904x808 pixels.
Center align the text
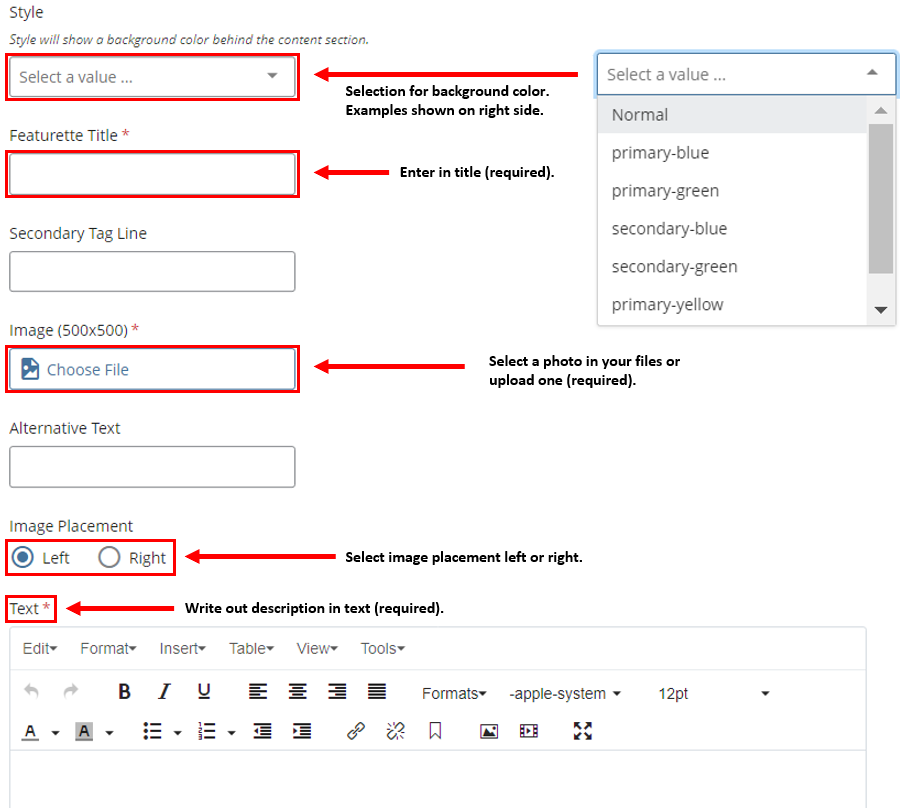pyautogui.click(x=297, y=691)
